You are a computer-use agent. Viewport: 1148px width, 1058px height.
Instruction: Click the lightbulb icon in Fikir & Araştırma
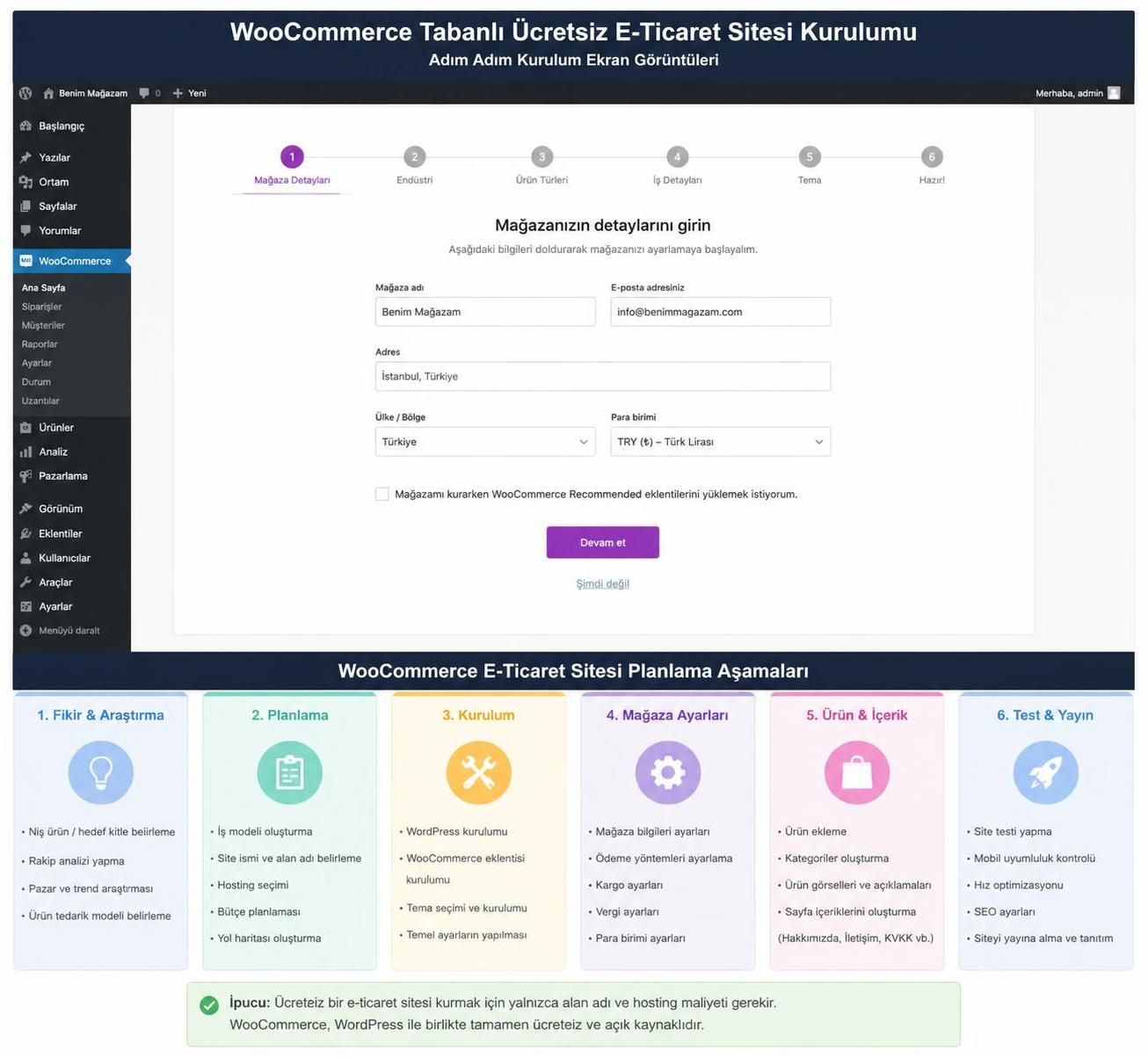pyautogui.click(x=101, y=772)
